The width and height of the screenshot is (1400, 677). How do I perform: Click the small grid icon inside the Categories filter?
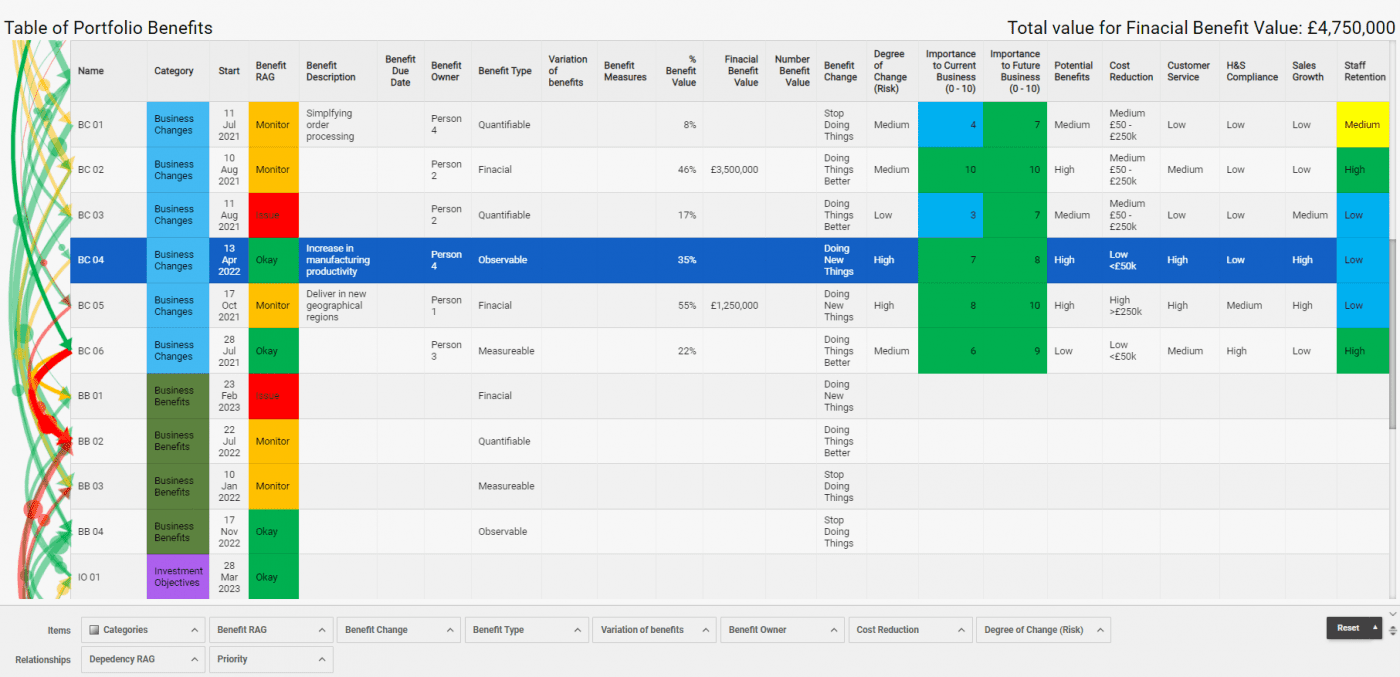click(96, 629)
